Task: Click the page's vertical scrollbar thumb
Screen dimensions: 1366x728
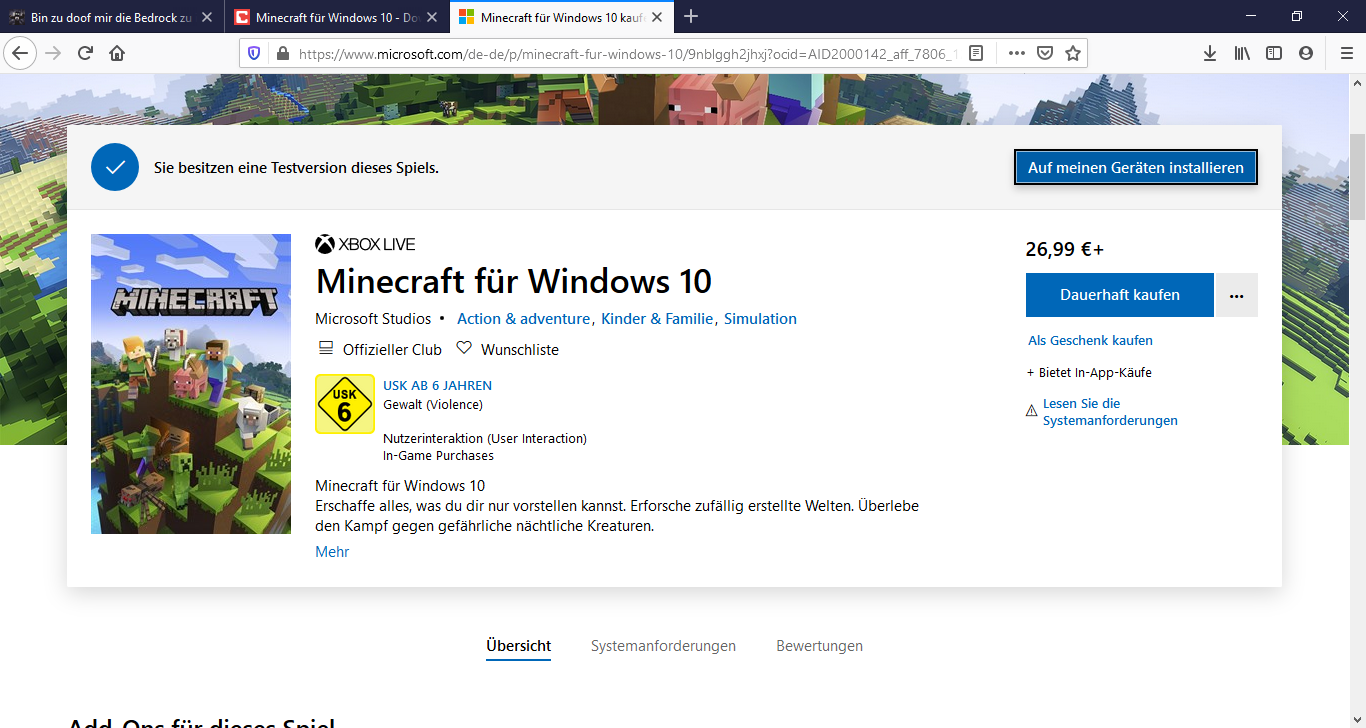Action: 1358,177
